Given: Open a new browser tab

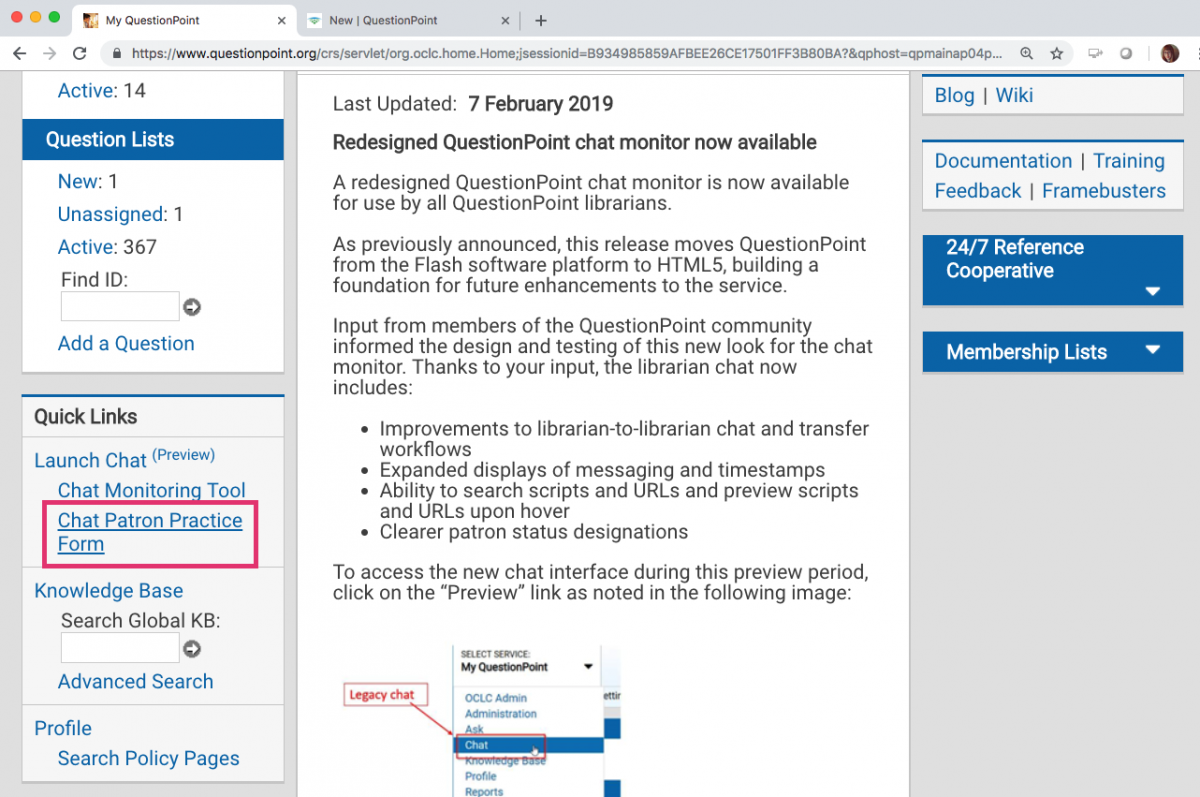Looking at the screenshot, I should tap(541, 20).
